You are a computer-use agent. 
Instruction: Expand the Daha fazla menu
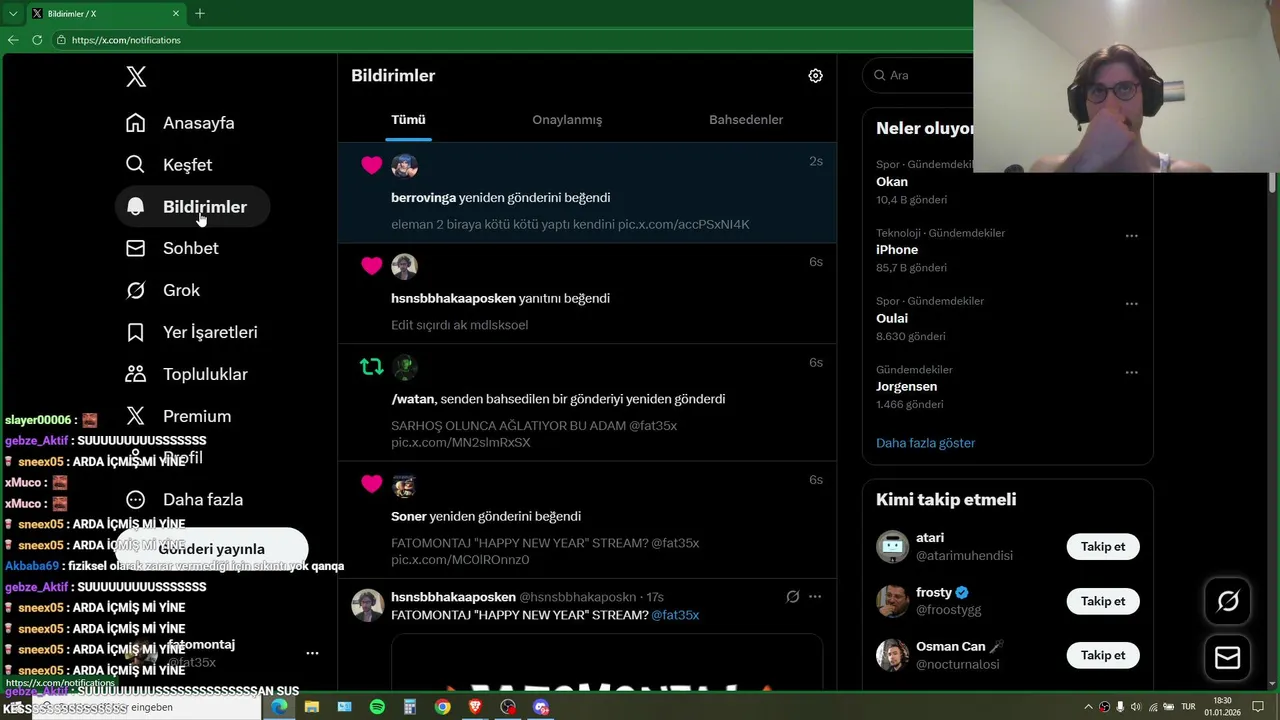(184, 499)
